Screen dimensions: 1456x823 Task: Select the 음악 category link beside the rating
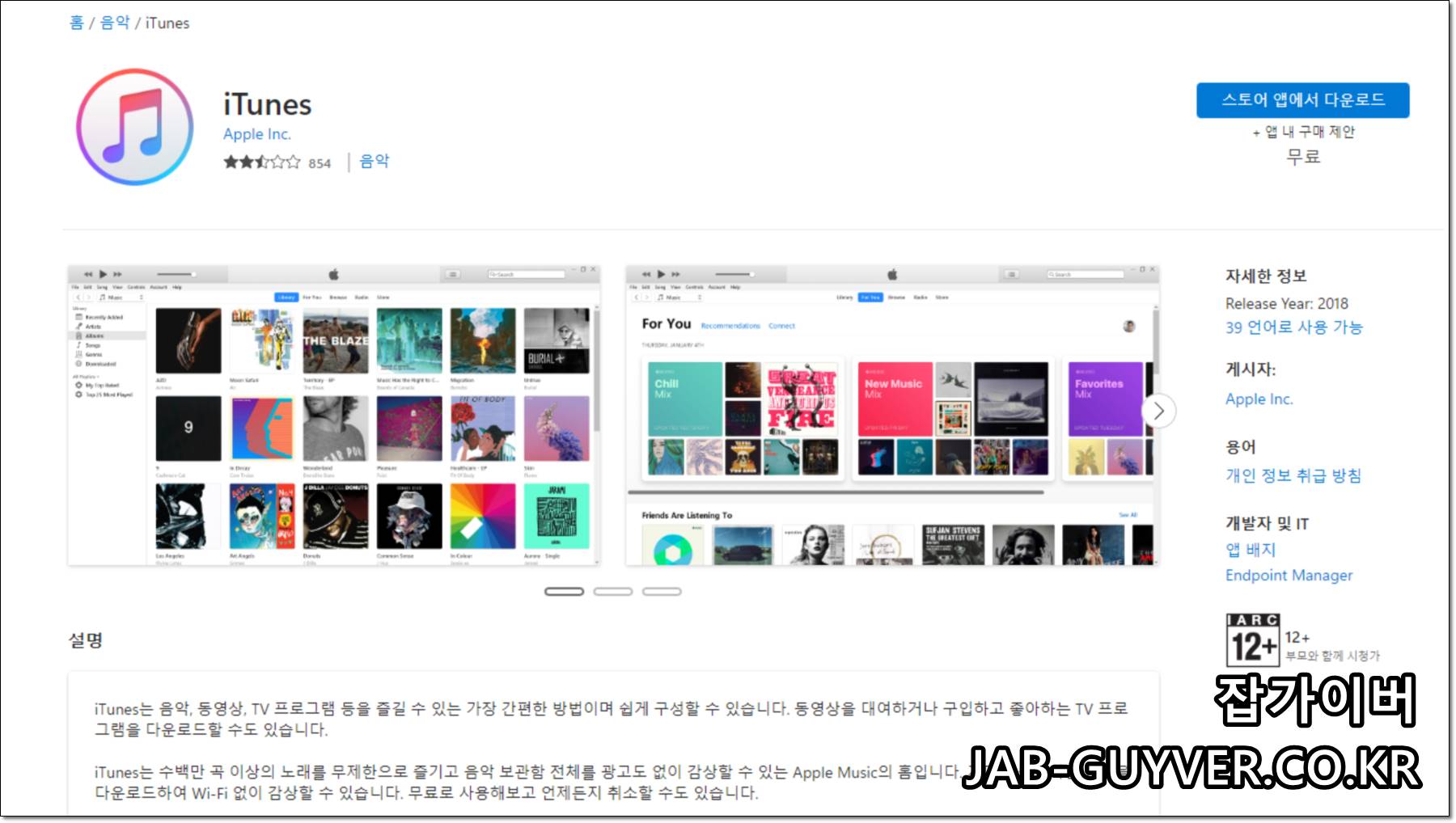374,161
